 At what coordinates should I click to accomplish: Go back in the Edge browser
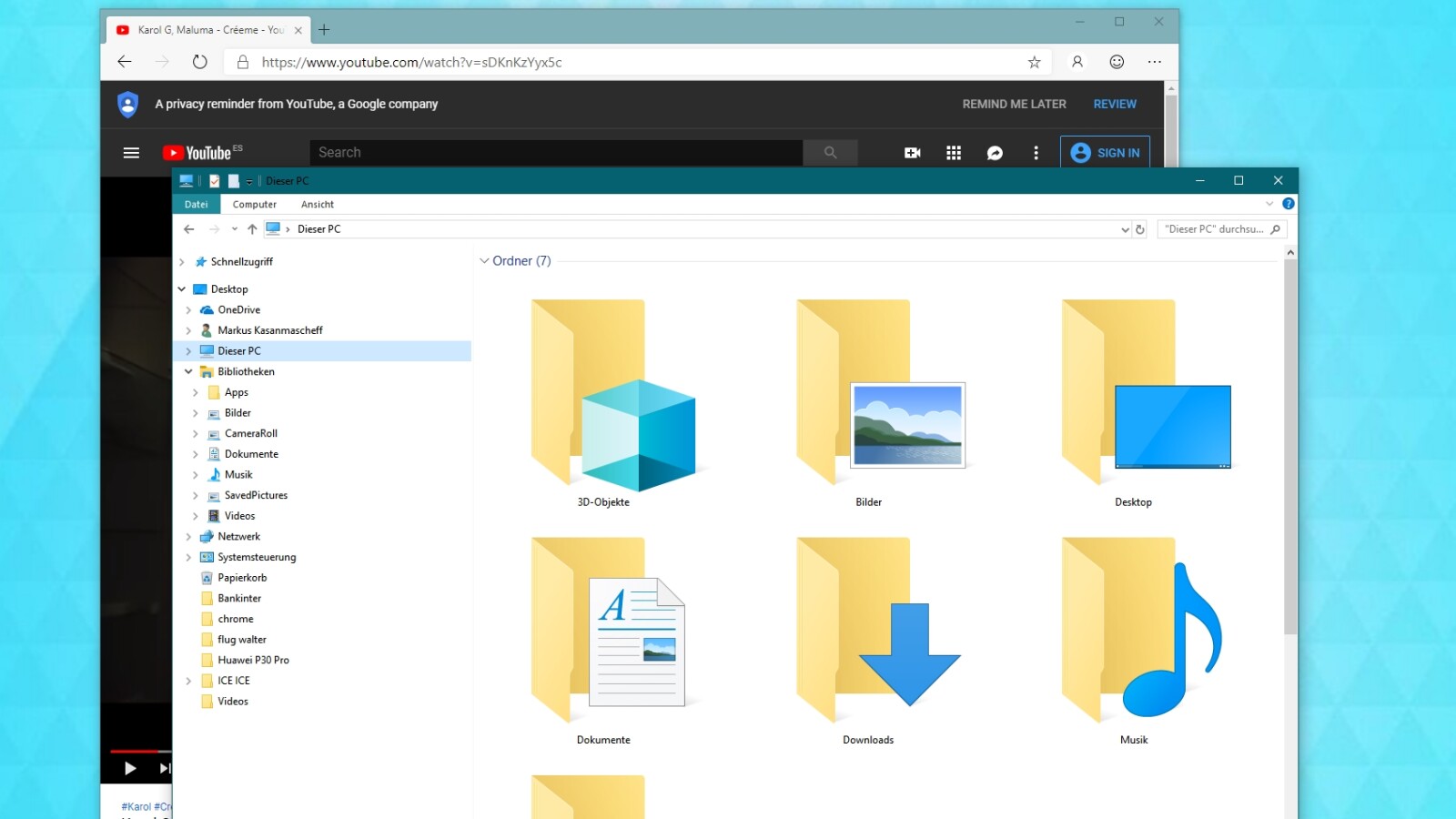click(125, 62)
